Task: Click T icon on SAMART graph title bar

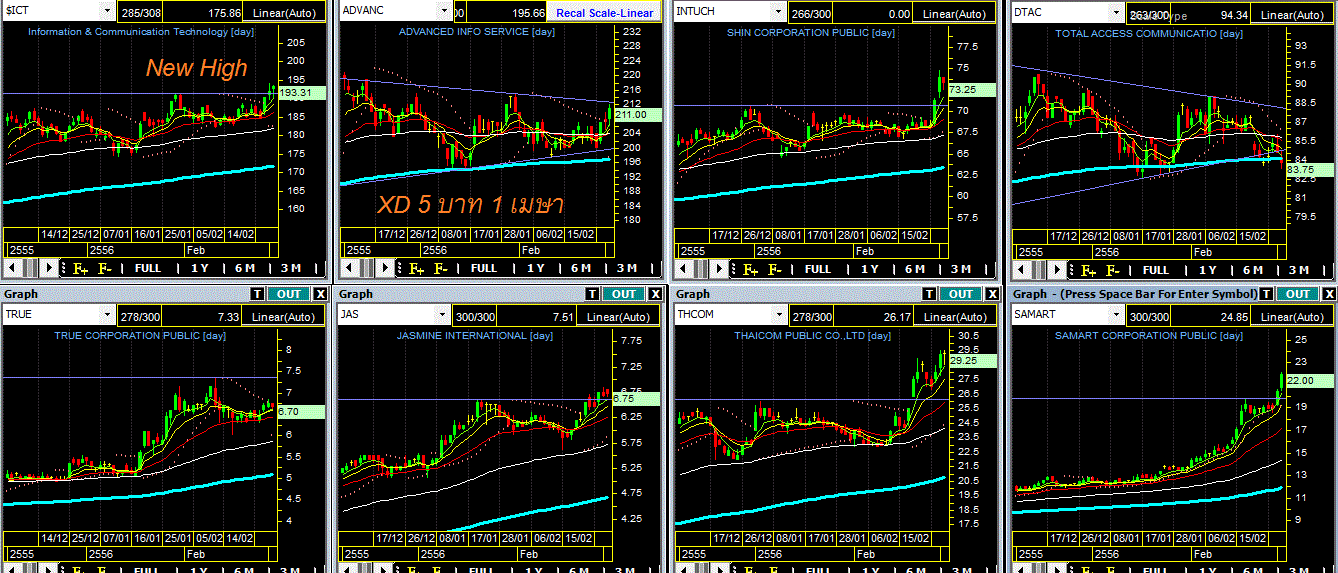Action: [x=1266, y=294]
